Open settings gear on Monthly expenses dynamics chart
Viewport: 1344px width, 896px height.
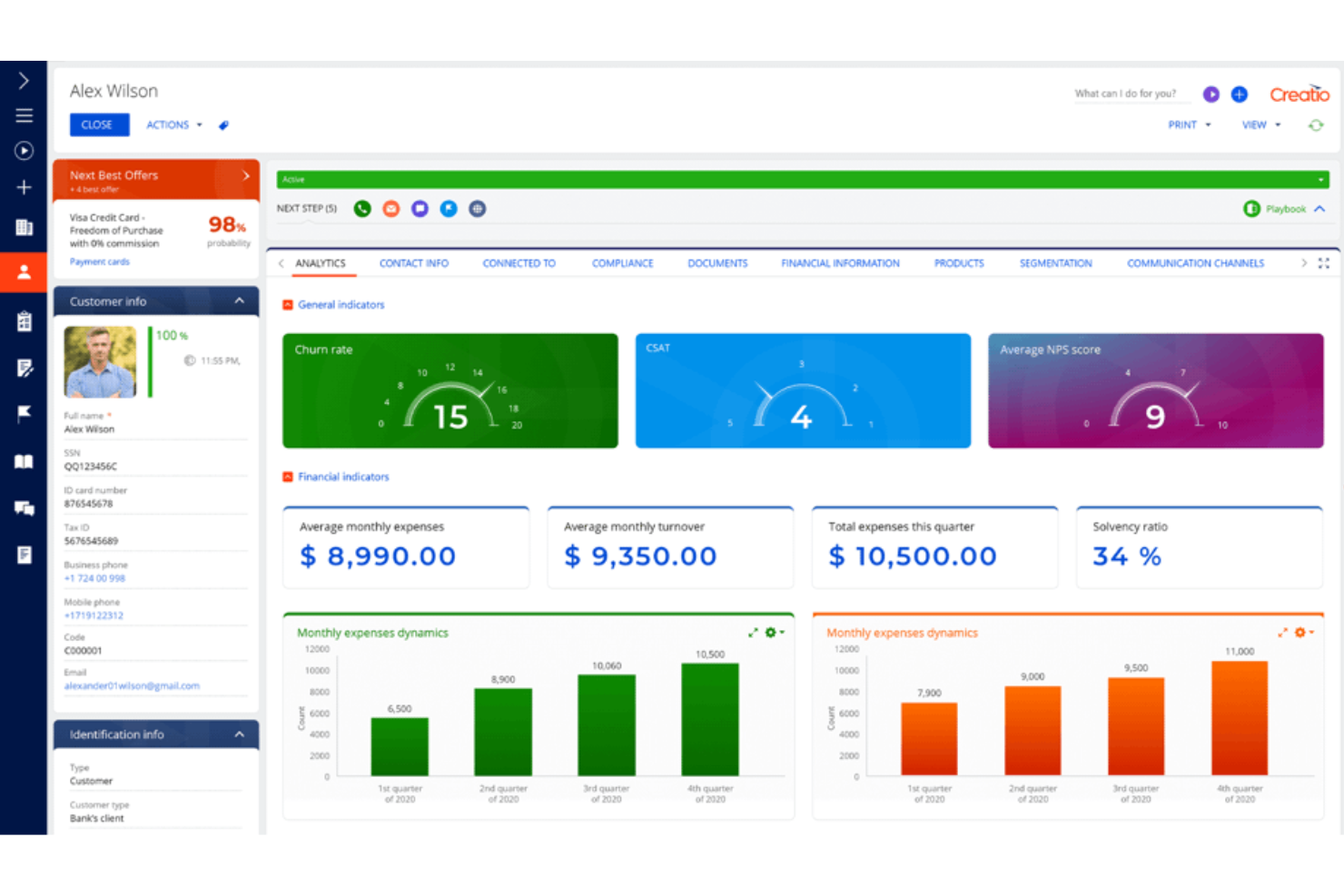tap(769, 633)
